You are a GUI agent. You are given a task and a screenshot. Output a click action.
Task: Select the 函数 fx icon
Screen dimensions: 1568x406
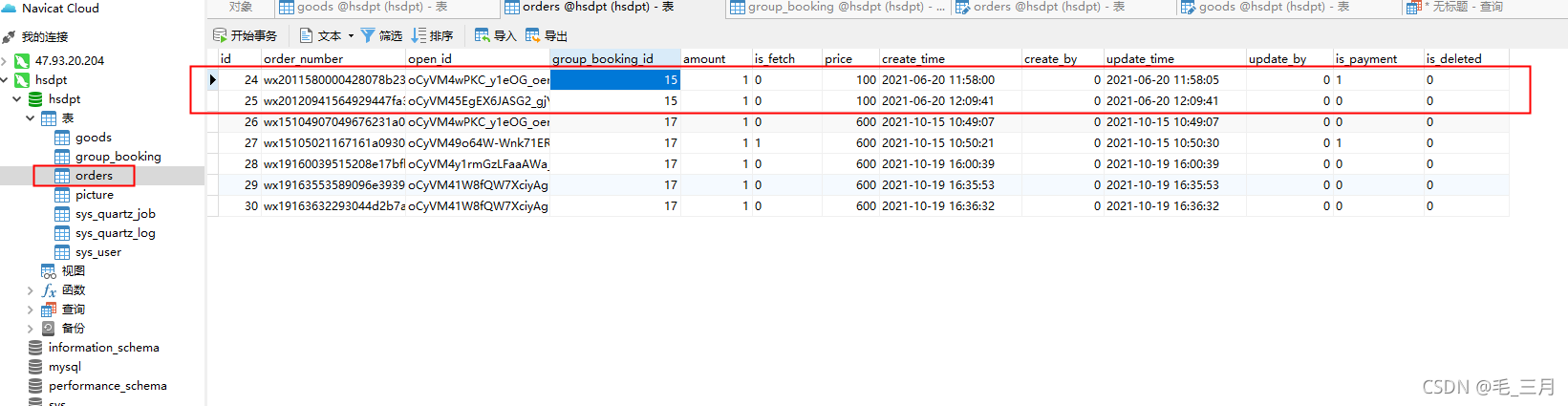pos(49,290)
